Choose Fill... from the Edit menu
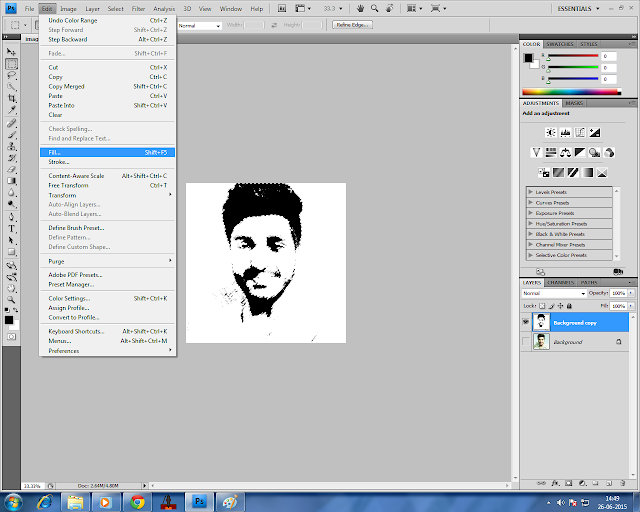Screen dimensions: 640x512 55,152
